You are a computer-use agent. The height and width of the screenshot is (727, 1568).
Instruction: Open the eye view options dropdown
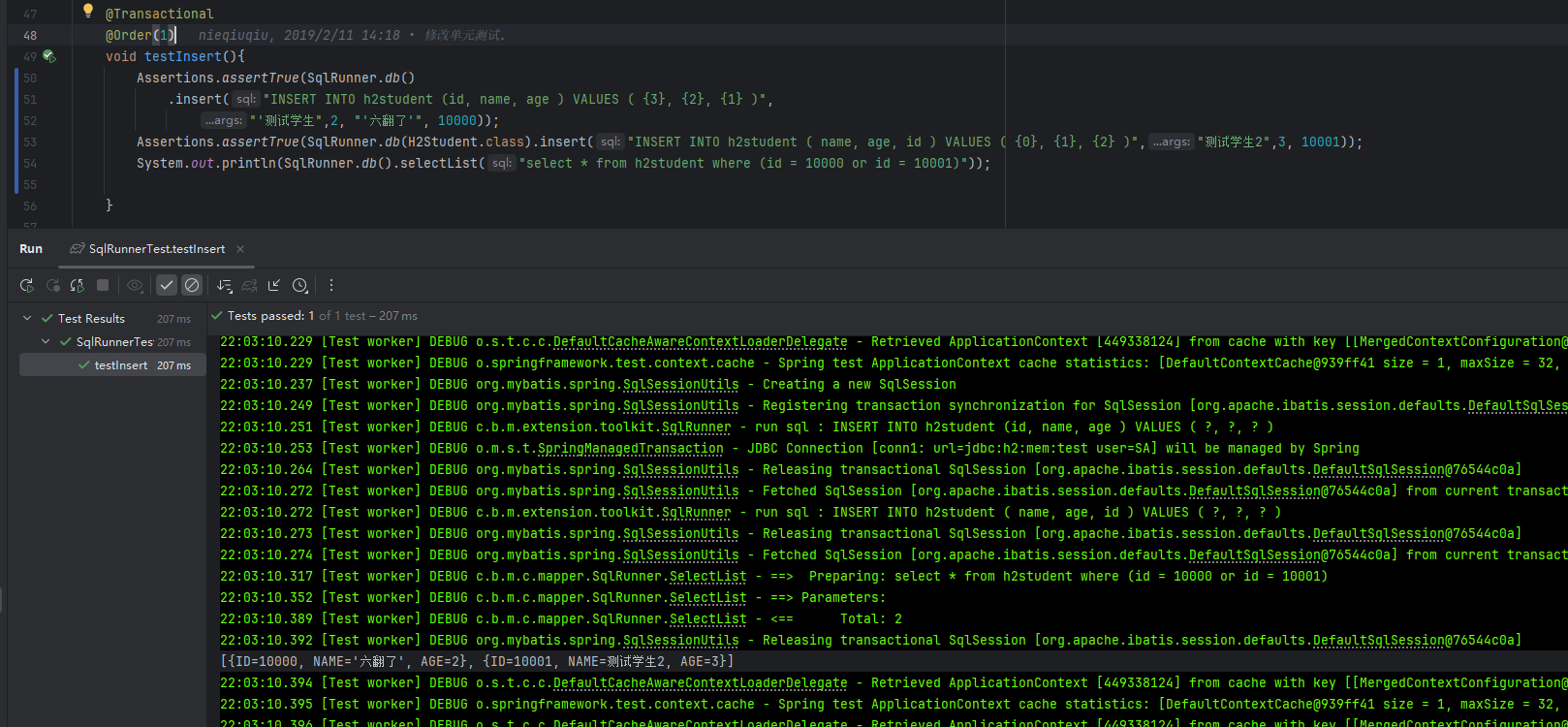pos(136,285)
